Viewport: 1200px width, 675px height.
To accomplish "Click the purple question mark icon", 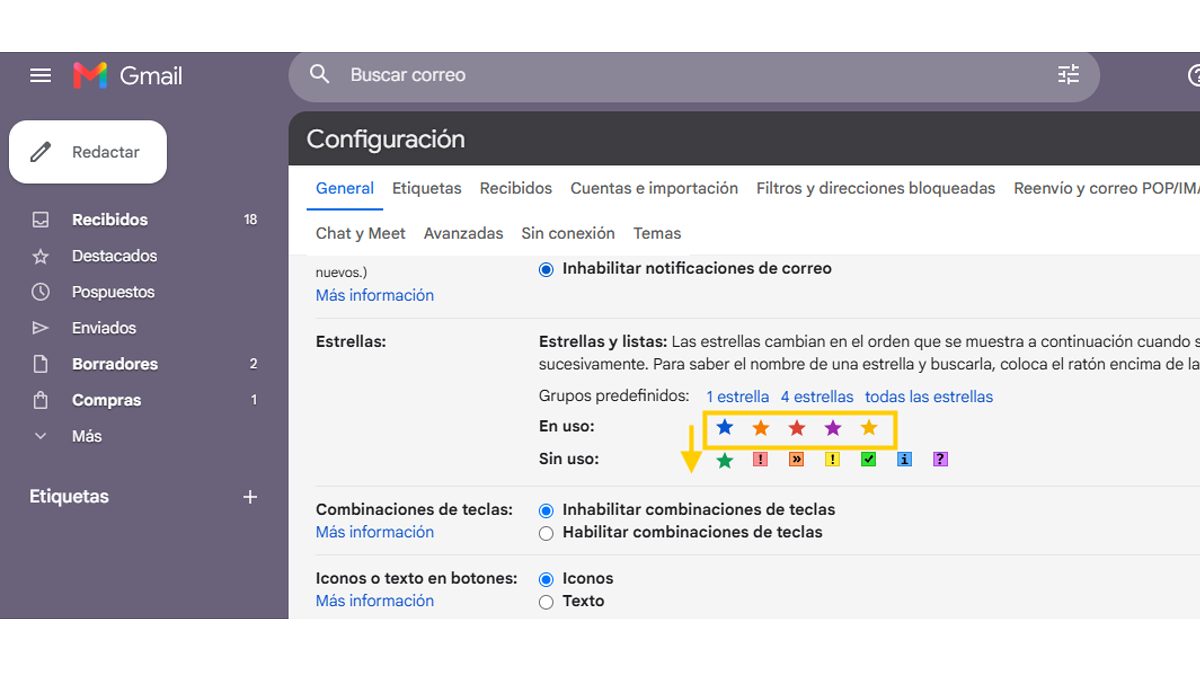I will click(940, 460).
